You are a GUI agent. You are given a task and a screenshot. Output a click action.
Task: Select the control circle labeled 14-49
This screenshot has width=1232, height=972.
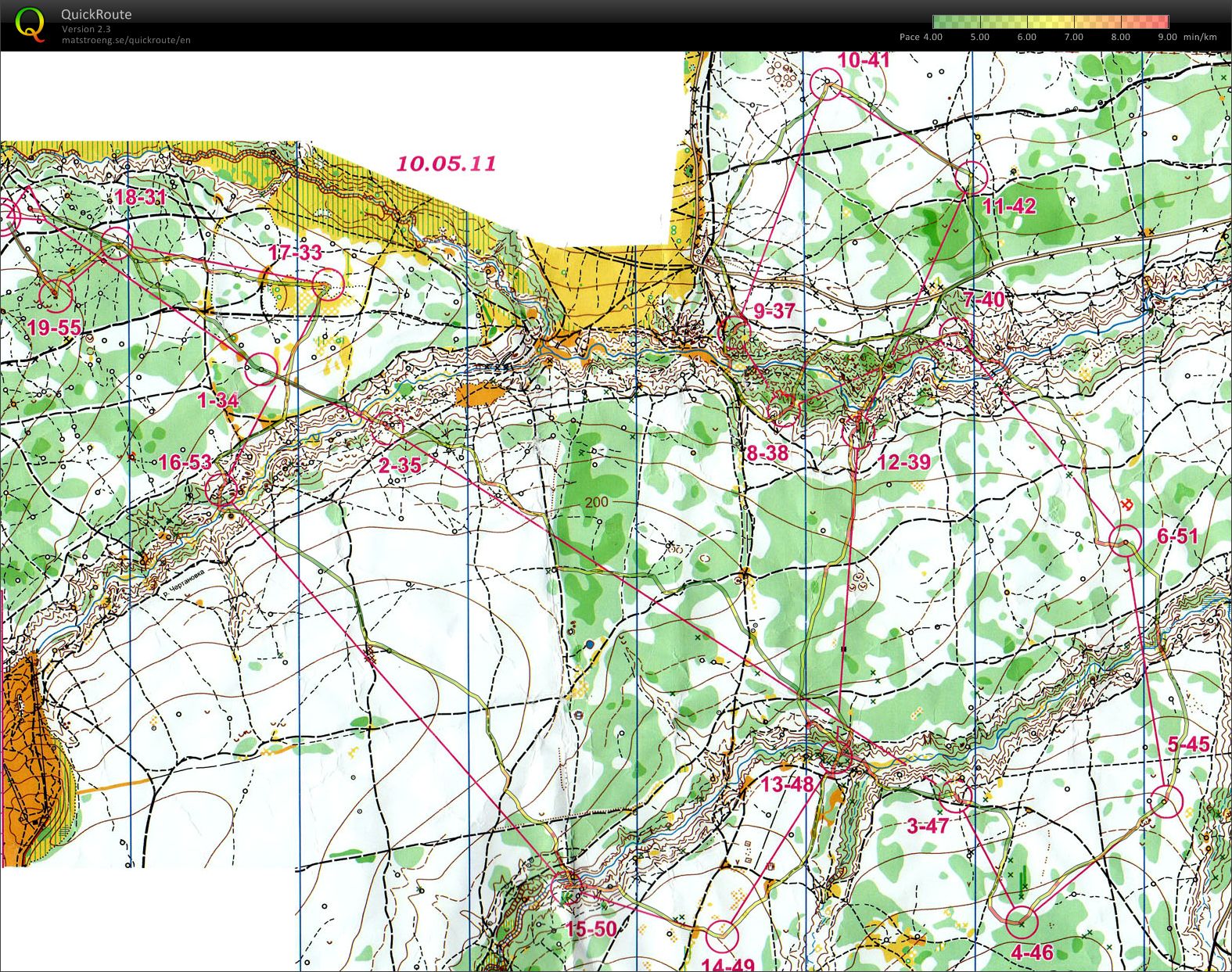click(722, 933)
